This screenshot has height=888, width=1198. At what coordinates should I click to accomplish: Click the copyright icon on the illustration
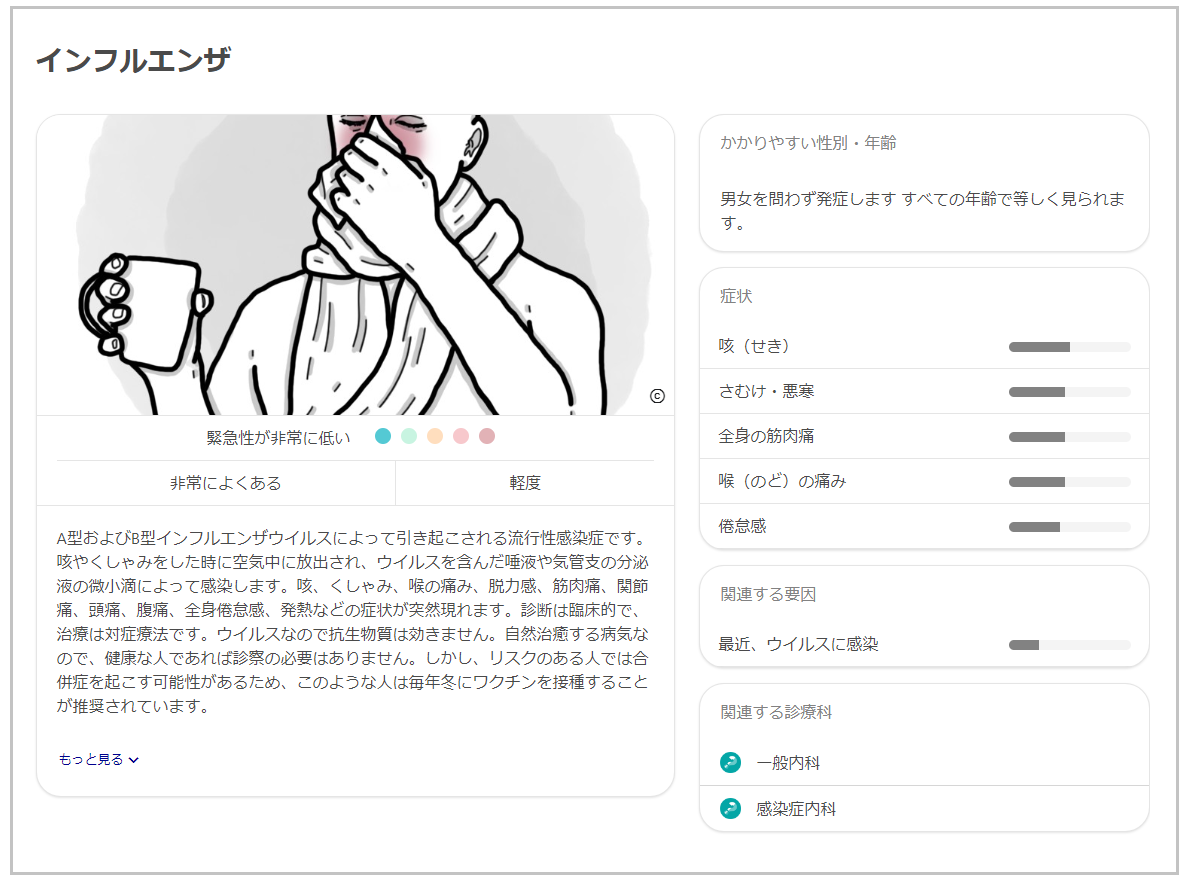[657, 396]
